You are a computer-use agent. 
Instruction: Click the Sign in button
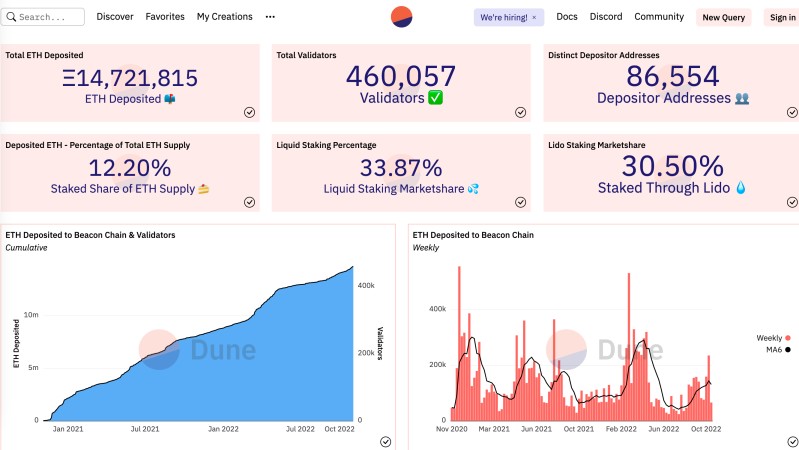click(x=781, y=17)
